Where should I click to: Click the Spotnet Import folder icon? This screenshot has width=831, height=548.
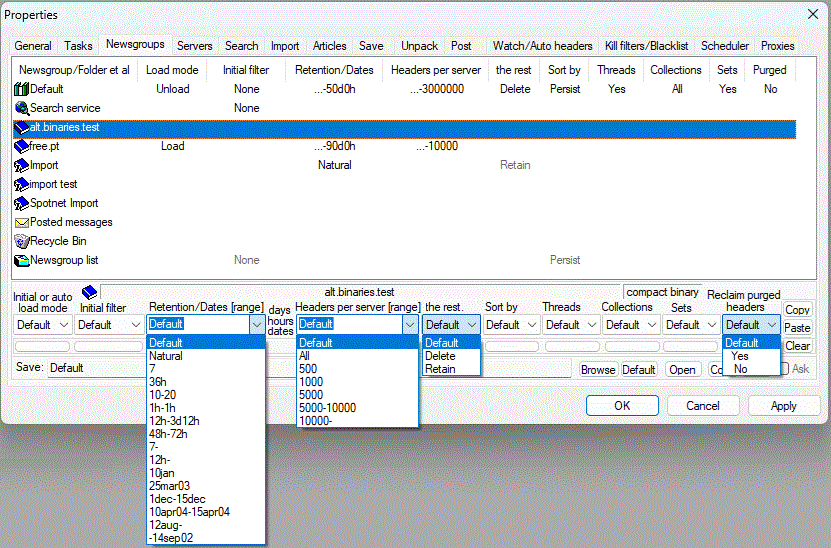pos(21,203)
